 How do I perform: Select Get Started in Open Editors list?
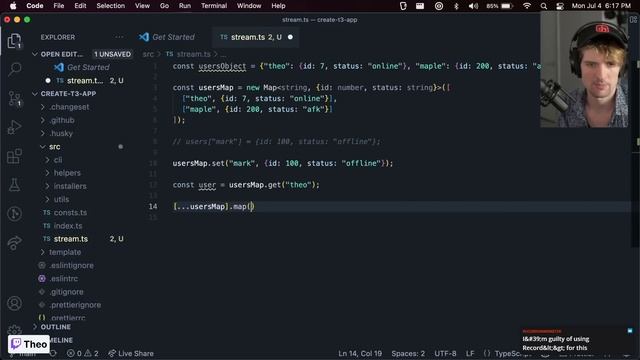click(x=88, y=67)
